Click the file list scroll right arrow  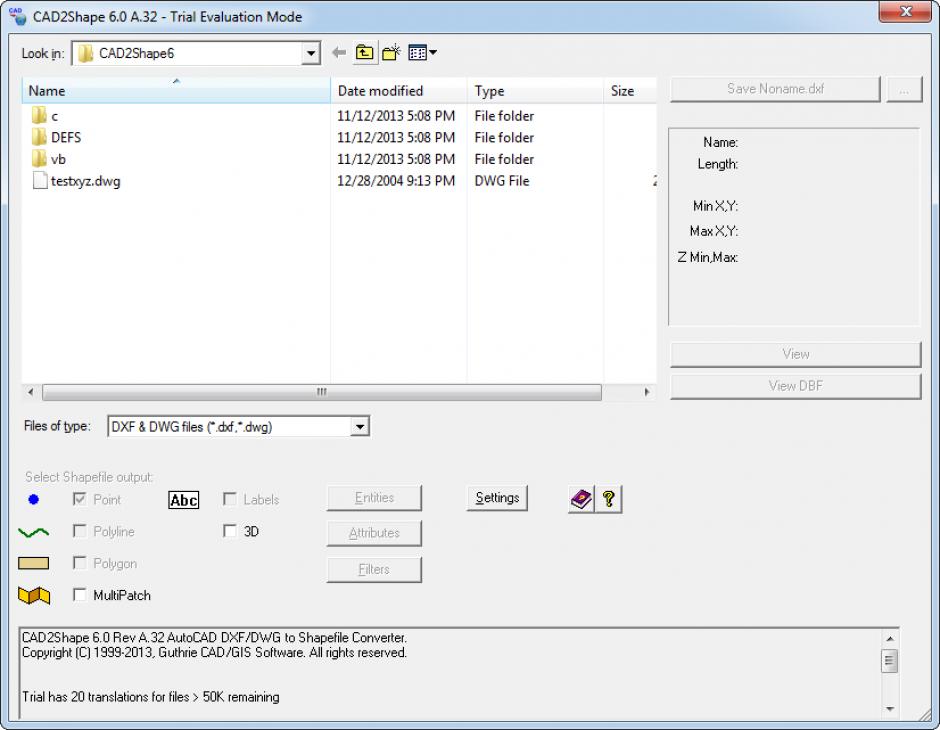coord(647,392)
